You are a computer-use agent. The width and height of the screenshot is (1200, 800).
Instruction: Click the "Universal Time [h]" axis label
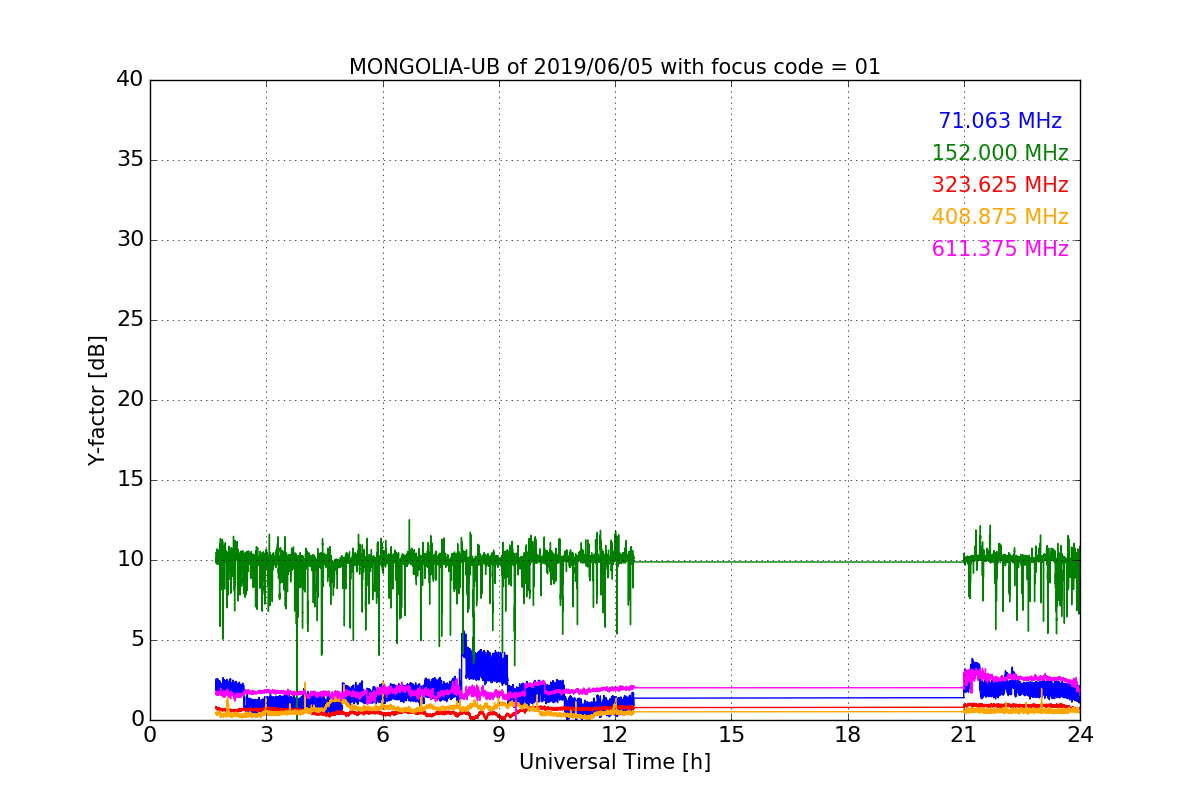(x=615, y=762)
